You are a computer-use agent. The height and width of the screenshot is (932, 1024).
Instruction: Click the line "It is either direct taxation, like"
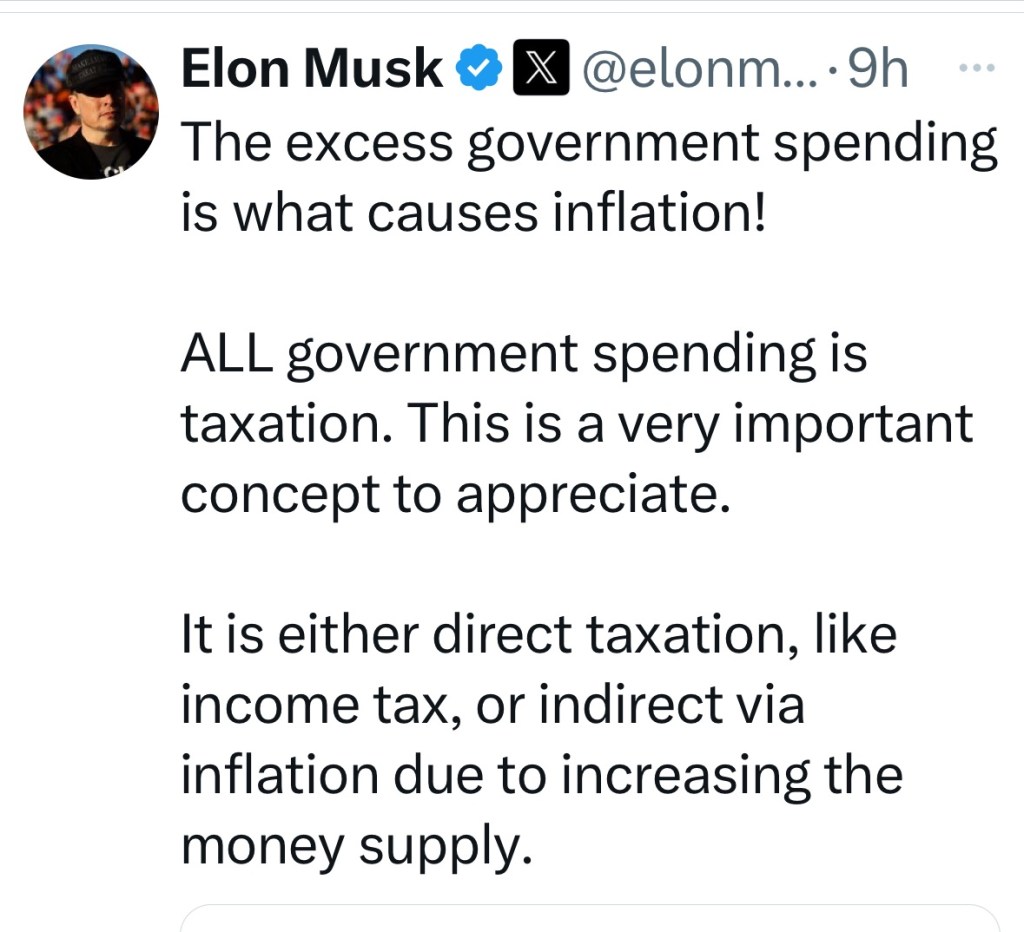click(538, 635)
